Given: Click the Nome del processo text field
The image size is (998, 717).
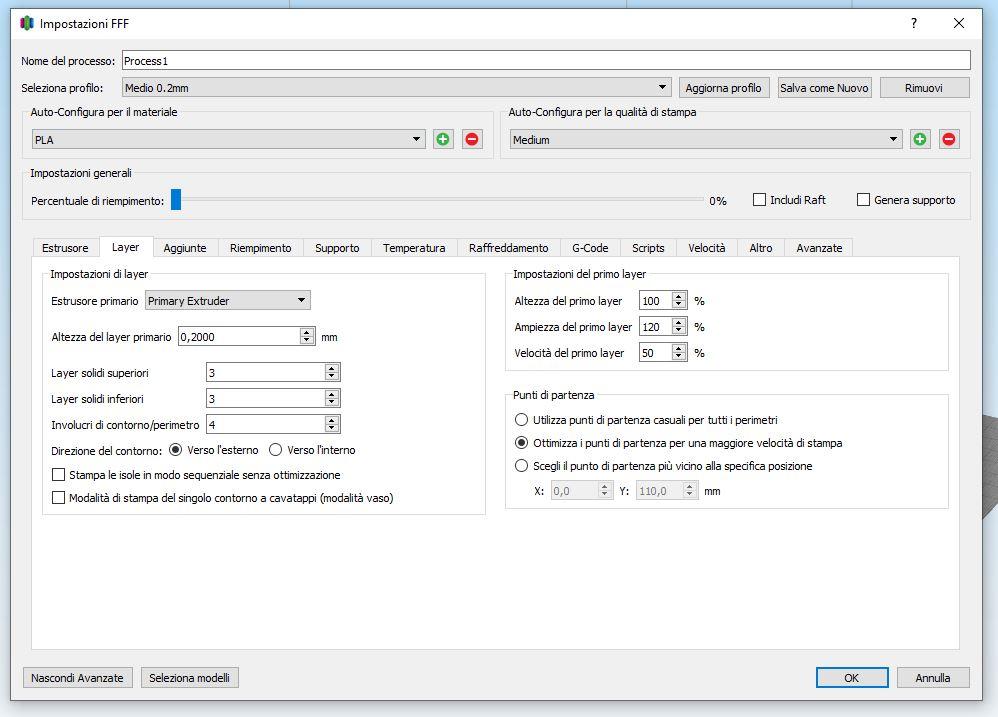Looking at the screenshot, I should coord(545,61).
